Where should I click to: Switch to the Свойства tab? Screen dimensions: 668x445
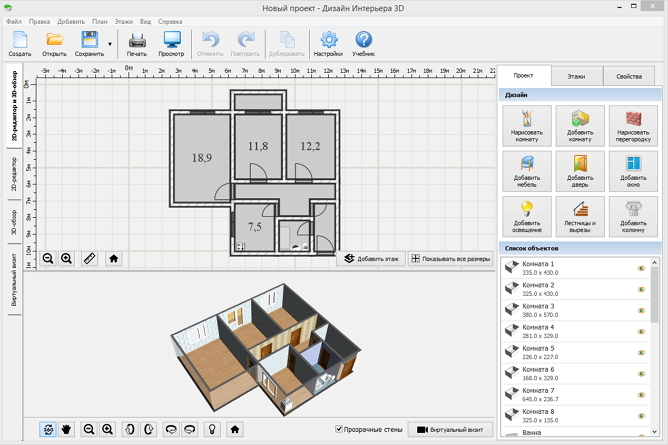coord(628,76)
